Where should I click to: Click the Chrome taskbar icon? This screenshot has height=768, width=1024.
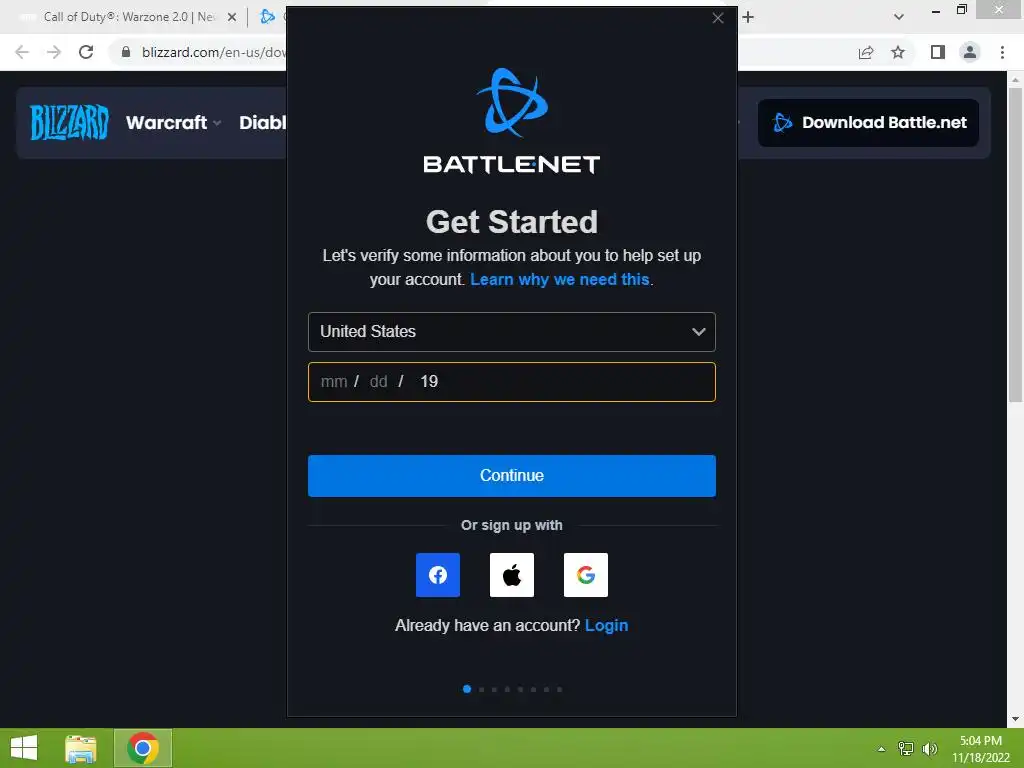tap(143, 748)
